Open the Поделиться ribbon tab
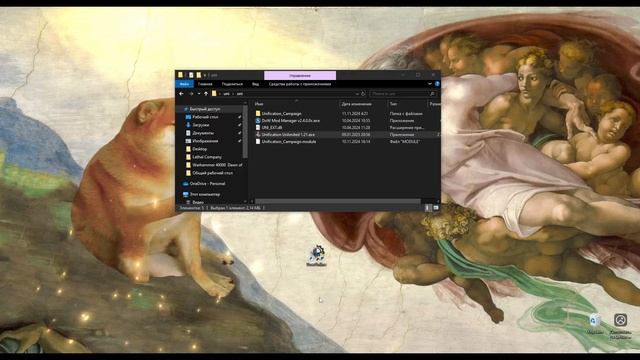 [x=232, y=84]
